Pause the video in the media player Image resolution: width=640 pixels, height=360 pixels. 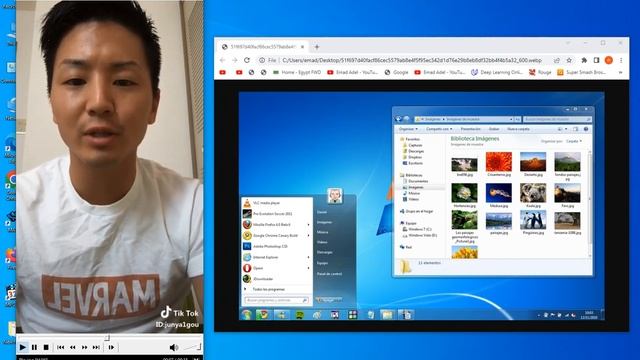(x=34, y=347)
